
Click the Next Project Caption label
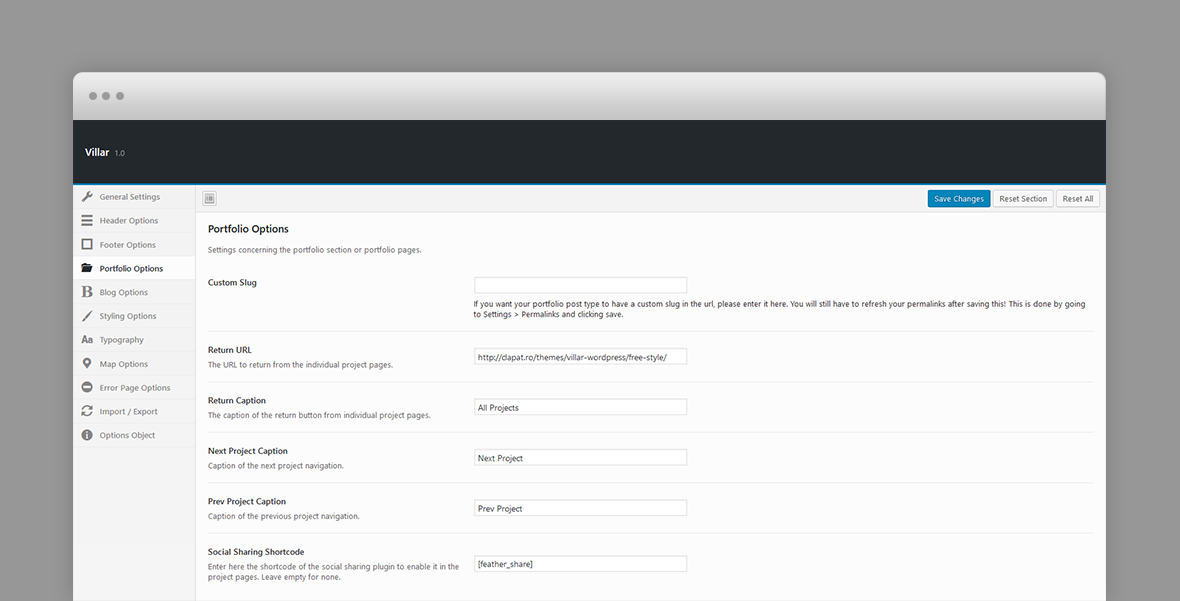tap(248, 451)
